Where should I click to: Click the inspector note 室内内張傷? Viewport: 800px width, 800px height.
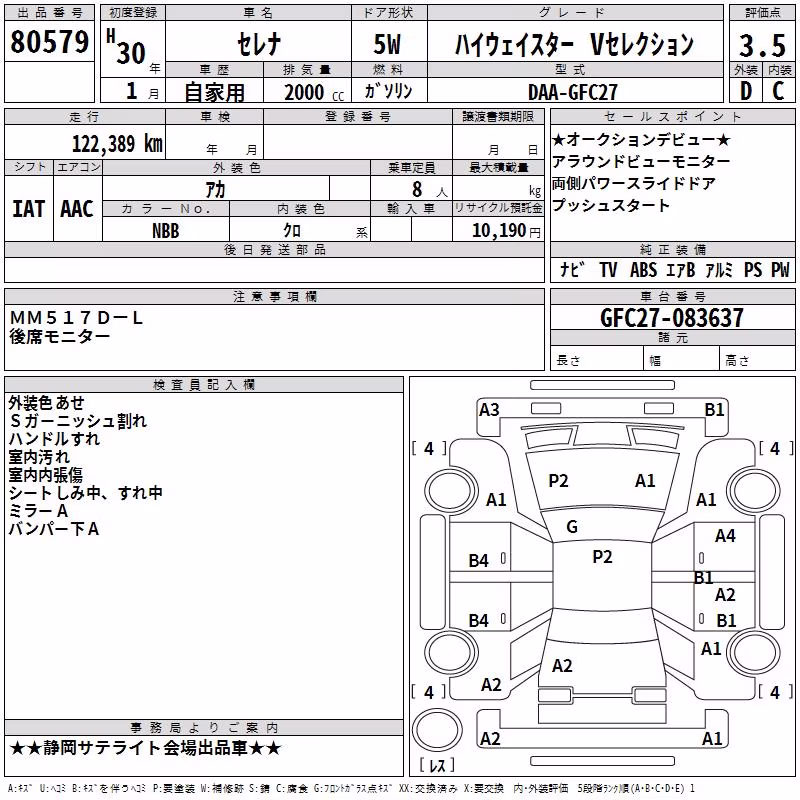[x=45, y=474]
